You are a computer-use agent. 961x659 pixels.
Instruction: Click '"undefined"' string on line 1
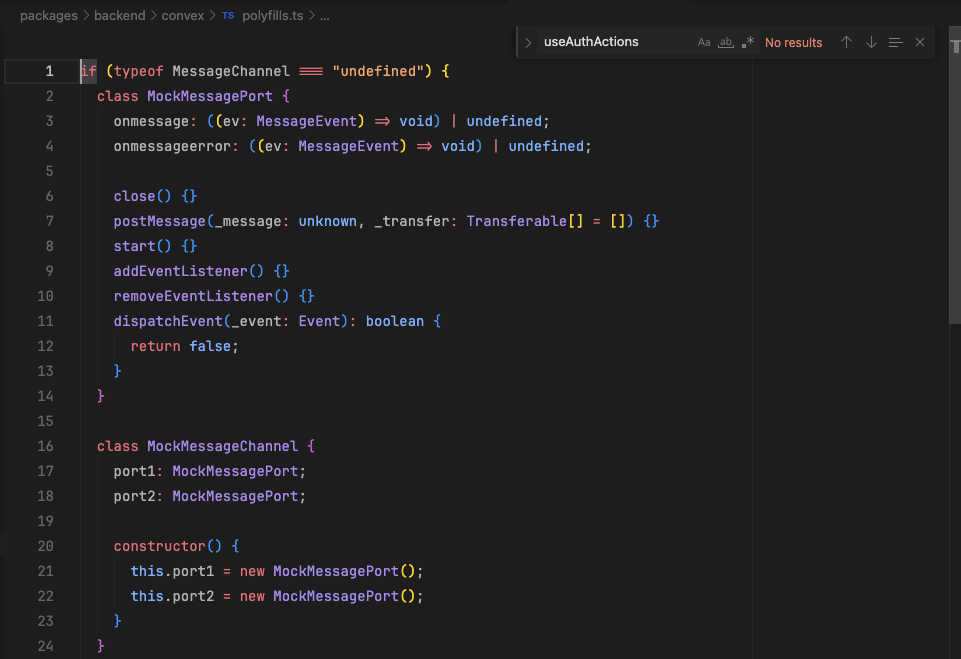tap(378, 71)
